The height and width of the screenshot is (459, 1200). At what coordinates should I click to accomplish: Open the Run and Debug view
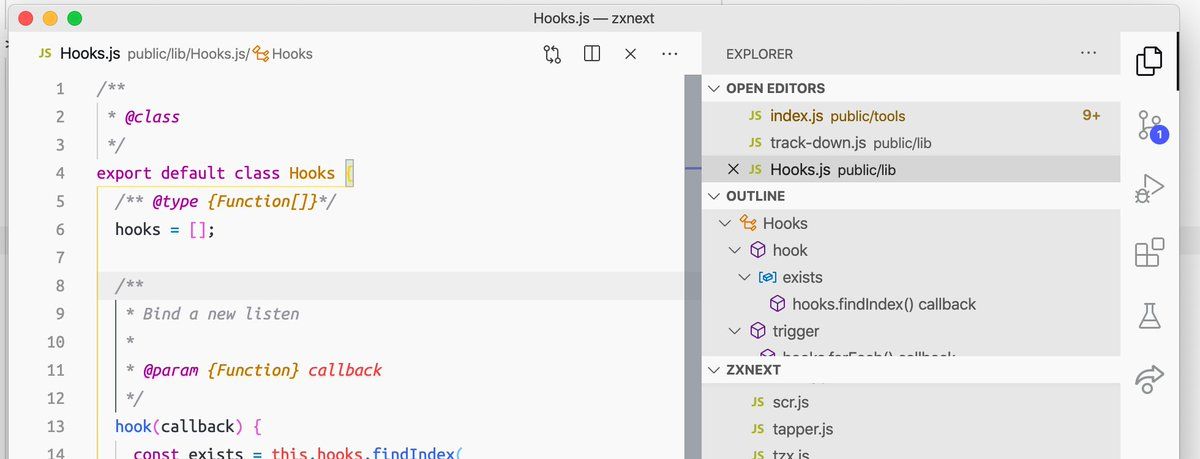(x=1150, y=189)
